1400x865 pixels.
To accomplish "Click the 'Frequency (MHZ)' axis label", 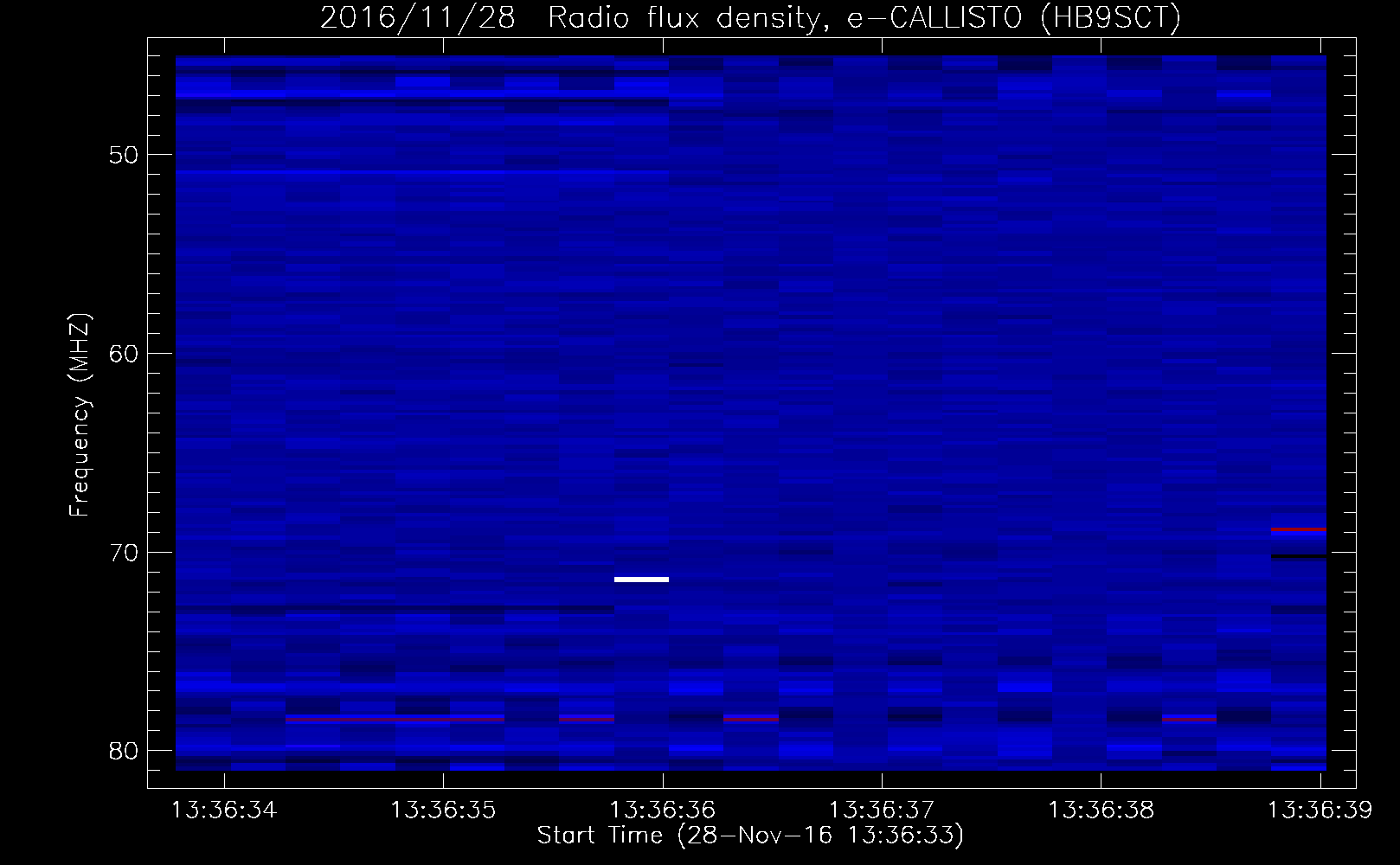I will [x=80, y=415].
